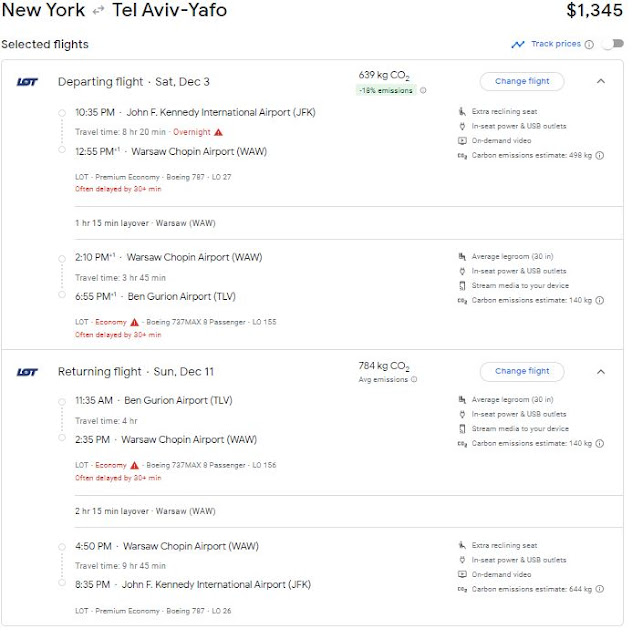Click Overnight warning triangle icon

(x=218, y=132)
